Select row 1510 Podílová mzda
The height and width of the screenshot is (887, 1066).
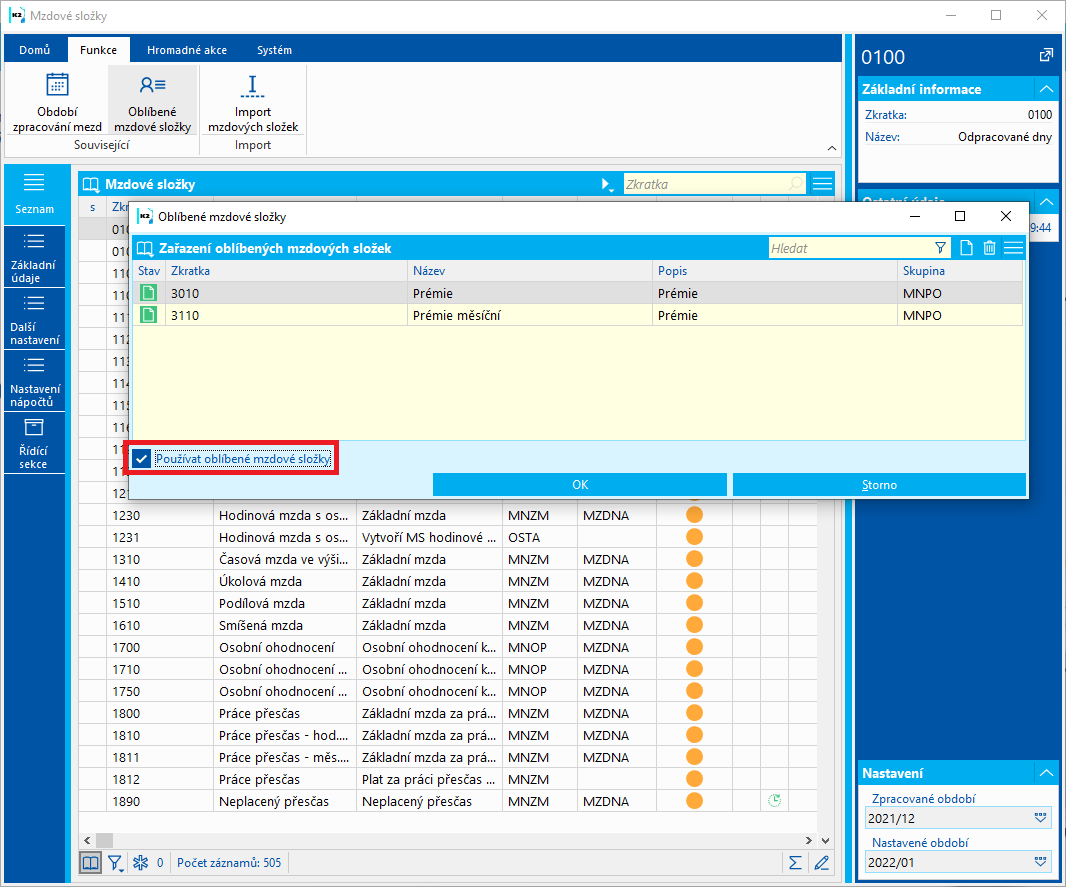click(447, 603)
